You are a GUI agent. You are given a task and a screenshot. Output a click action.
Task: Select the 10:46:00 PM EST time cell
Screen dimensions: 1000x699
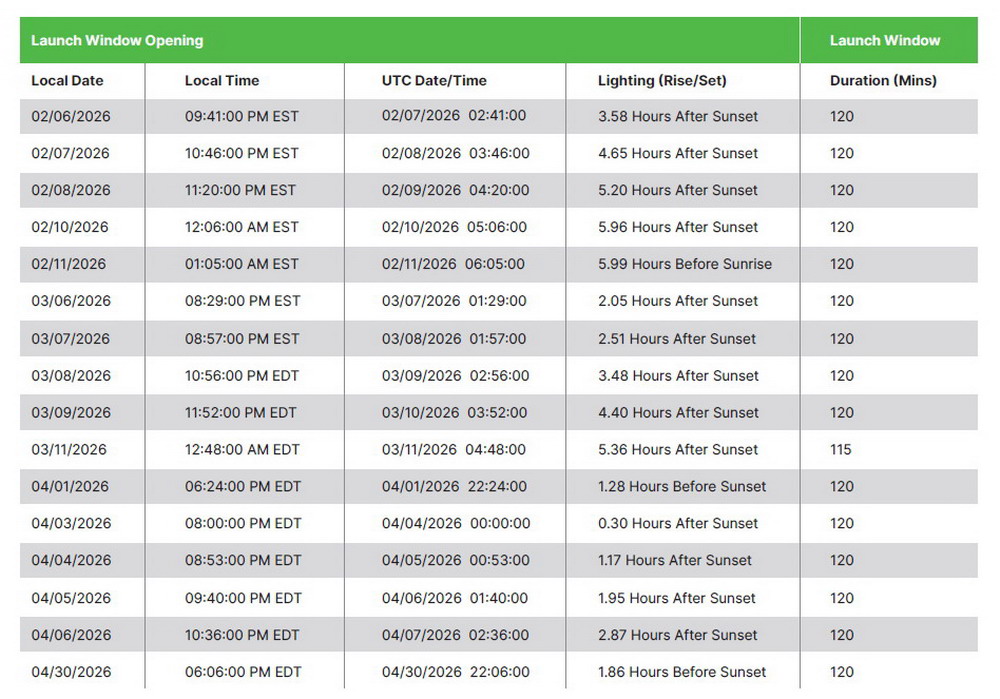point(242,154)
